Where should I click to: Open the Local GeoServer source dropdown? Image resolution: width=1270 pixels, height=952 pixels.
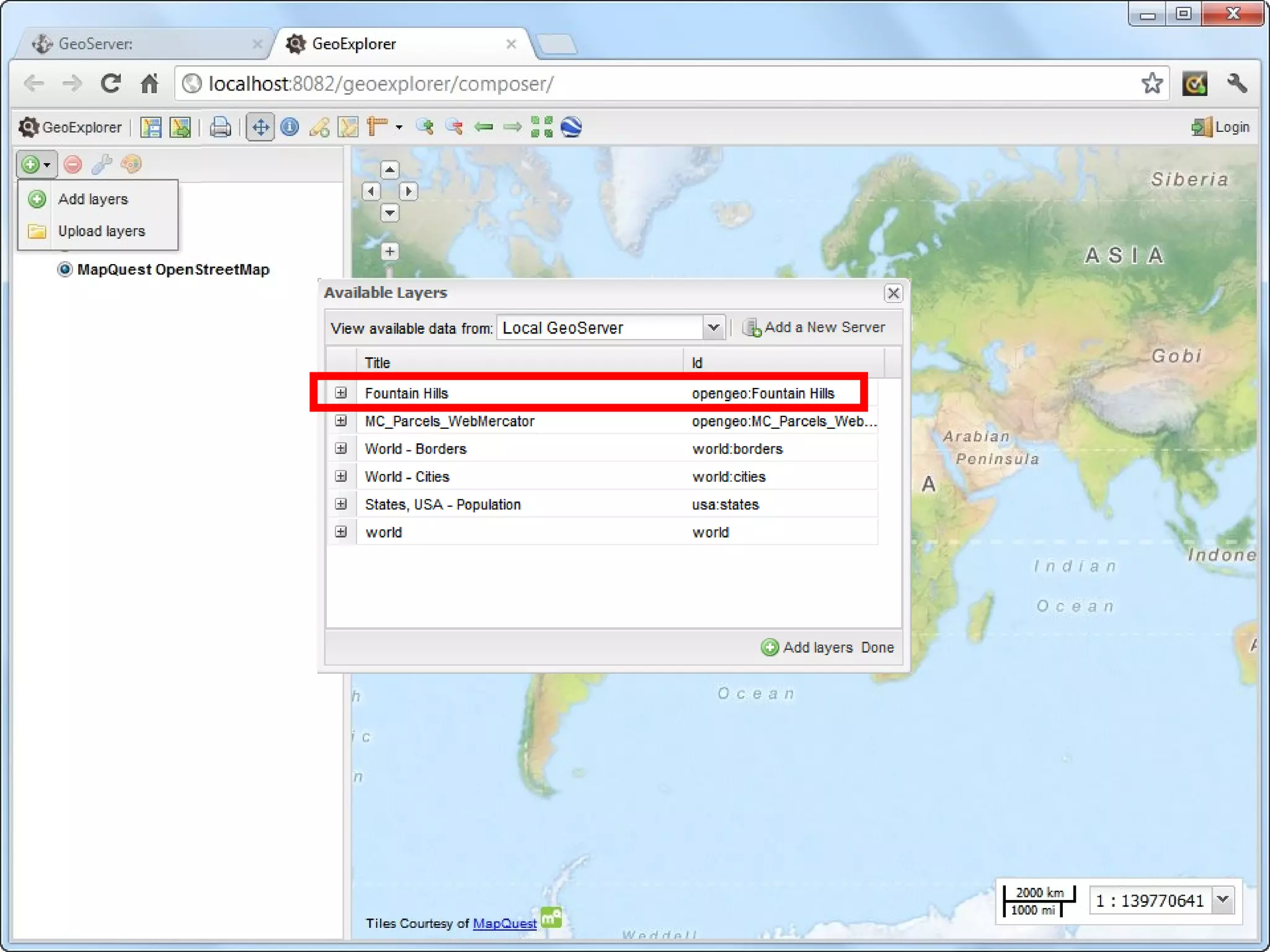(x=713, y=327)
